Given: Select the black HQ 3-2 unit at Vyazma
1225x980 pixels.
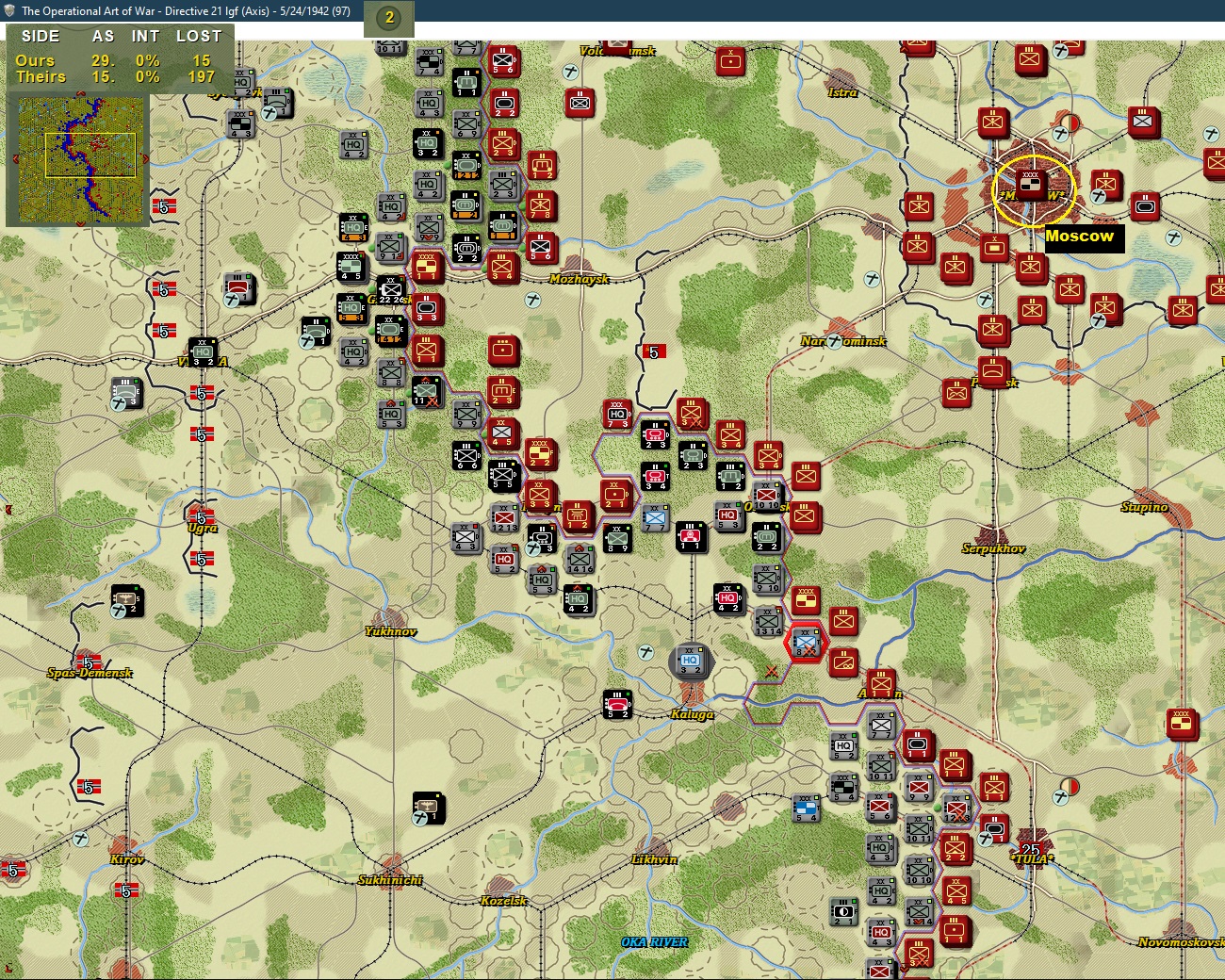Looking at the screenshot, I should point(203,352).
